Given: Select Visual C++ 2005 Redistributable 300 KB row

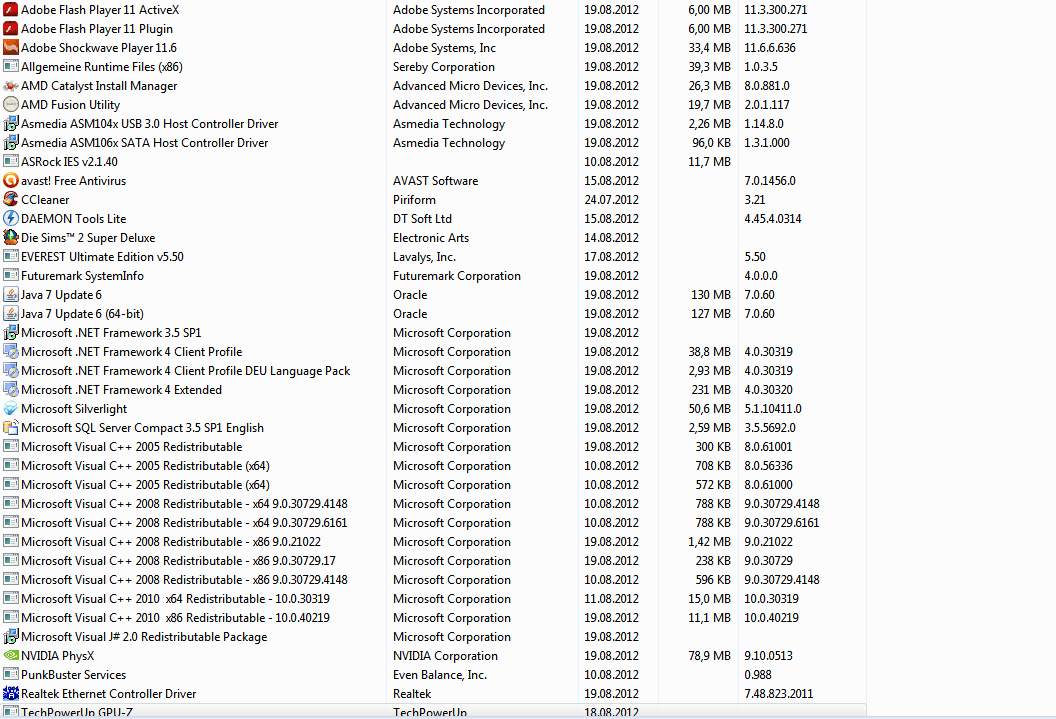Looking at the screenshot, I should point(433,446).
